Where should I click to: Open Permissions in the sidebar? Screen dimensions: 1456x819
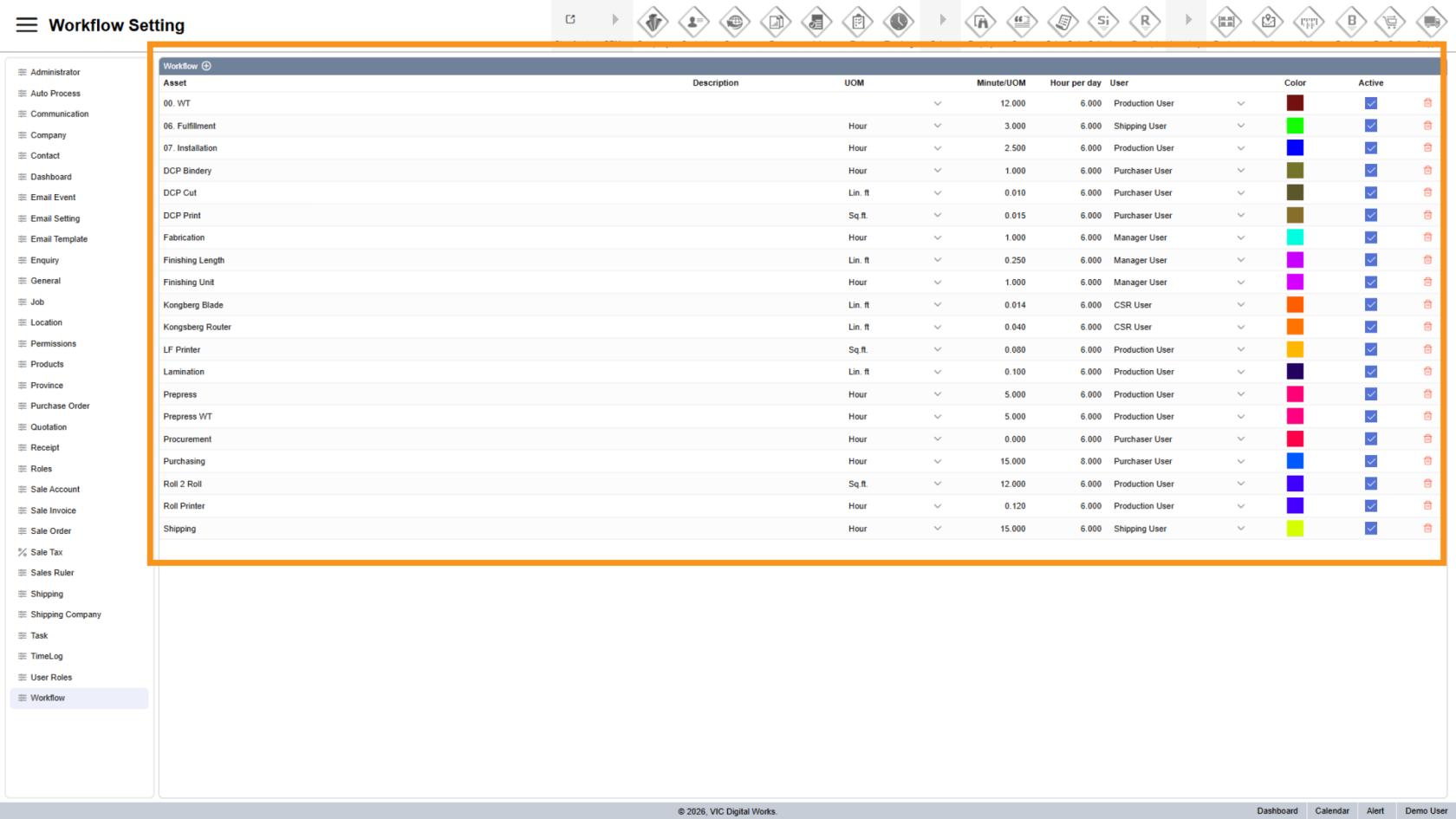(x=79, y=344)
